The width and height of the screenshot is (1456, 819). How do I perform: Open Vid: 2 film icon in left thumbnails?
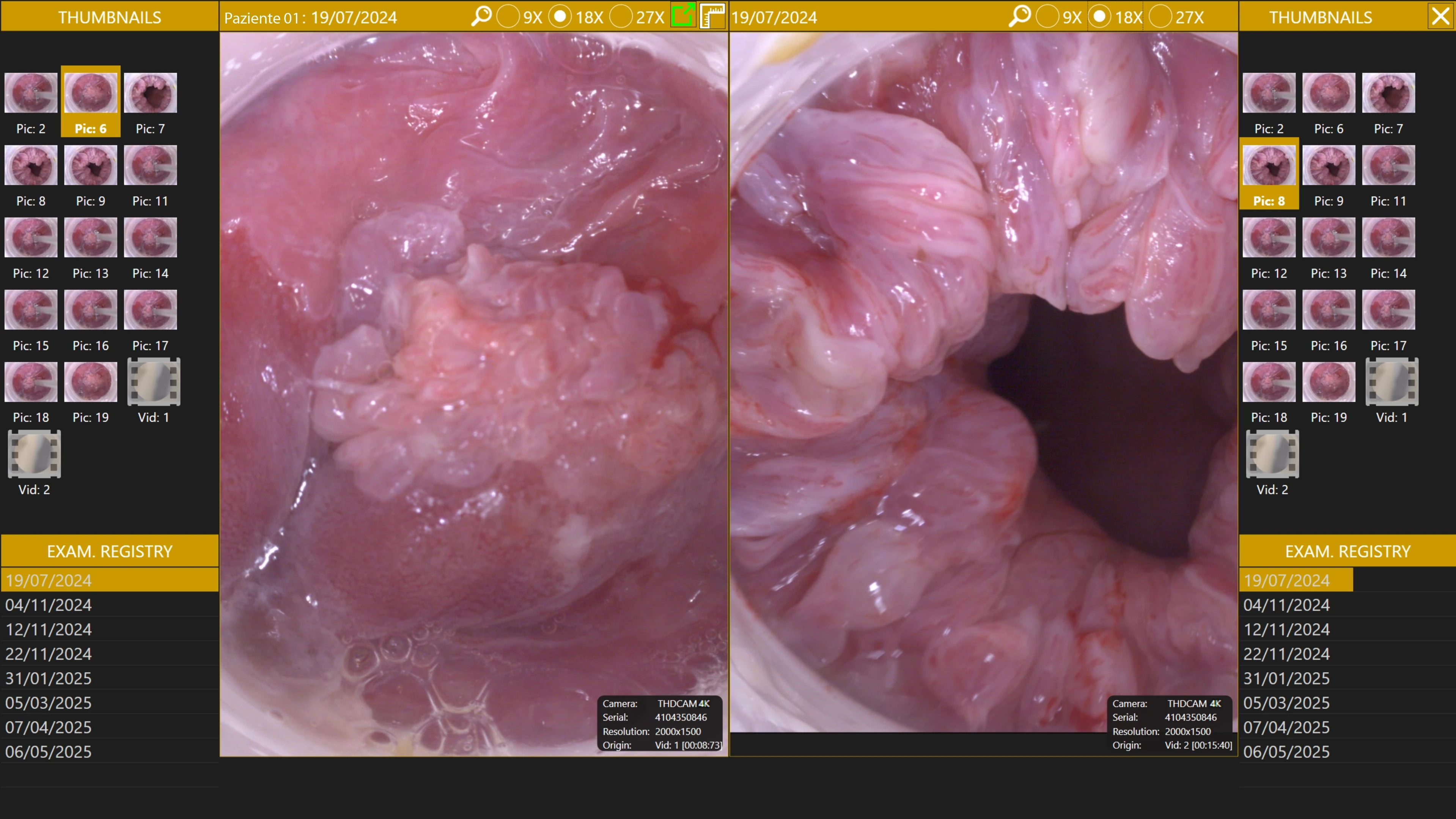[34, 454]
